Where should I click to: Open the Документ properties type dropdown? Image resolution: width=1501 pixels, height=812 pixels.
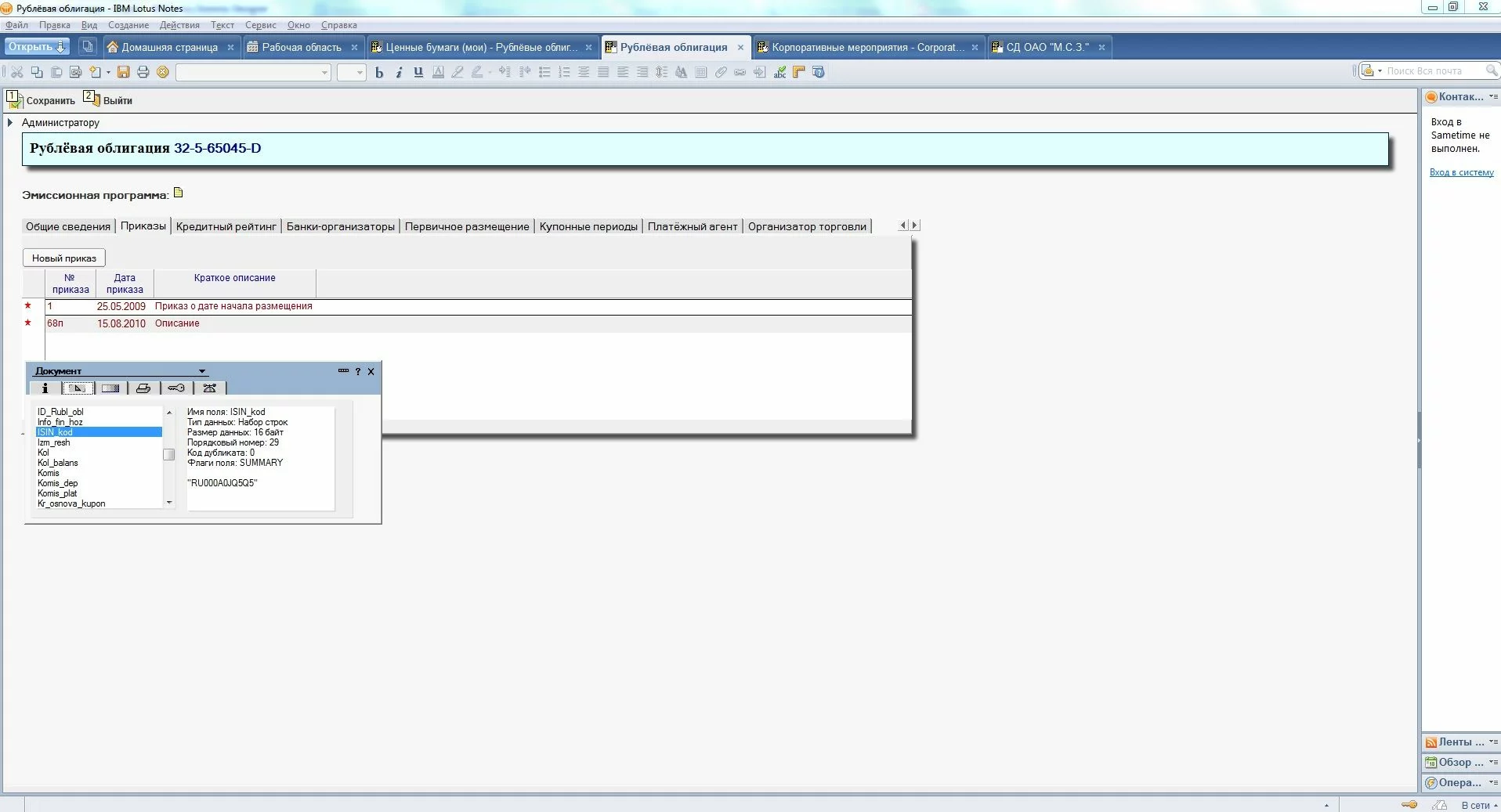coord(201,371)
